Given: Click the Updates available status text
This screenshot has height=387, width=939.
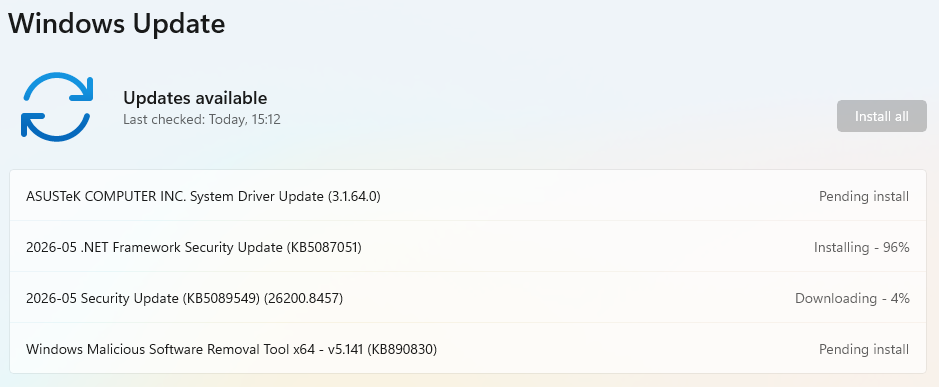Looking at the screenshot, I should (x=195, y=98).
